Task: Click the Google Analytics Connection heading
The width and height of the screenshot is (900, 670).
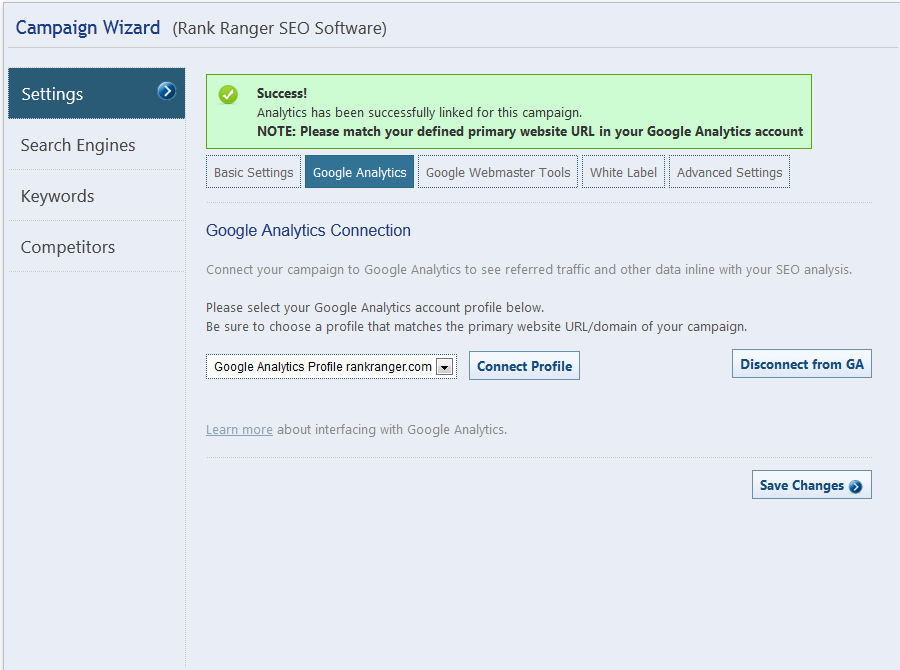Action: (x=308, y=231)
